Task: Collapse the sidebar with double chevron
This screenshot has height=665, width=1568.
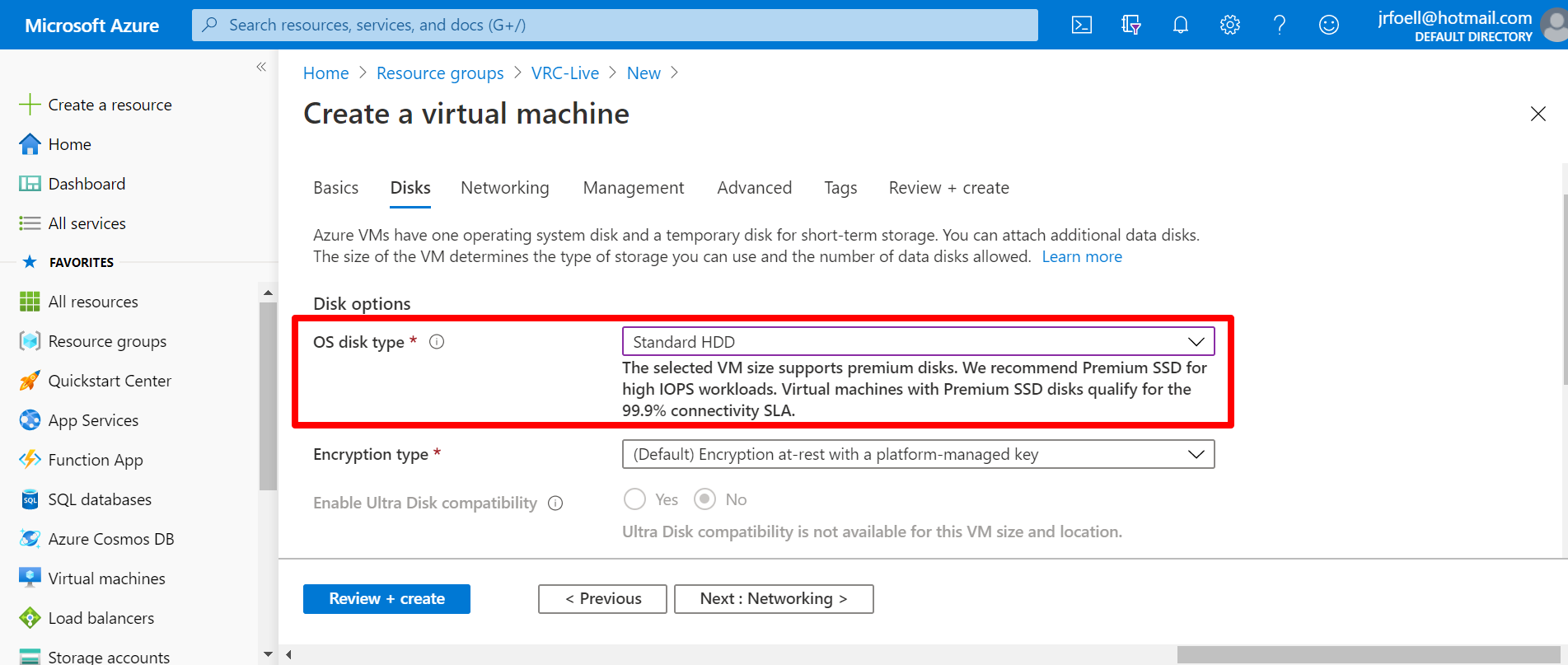Action: [261, 67]
